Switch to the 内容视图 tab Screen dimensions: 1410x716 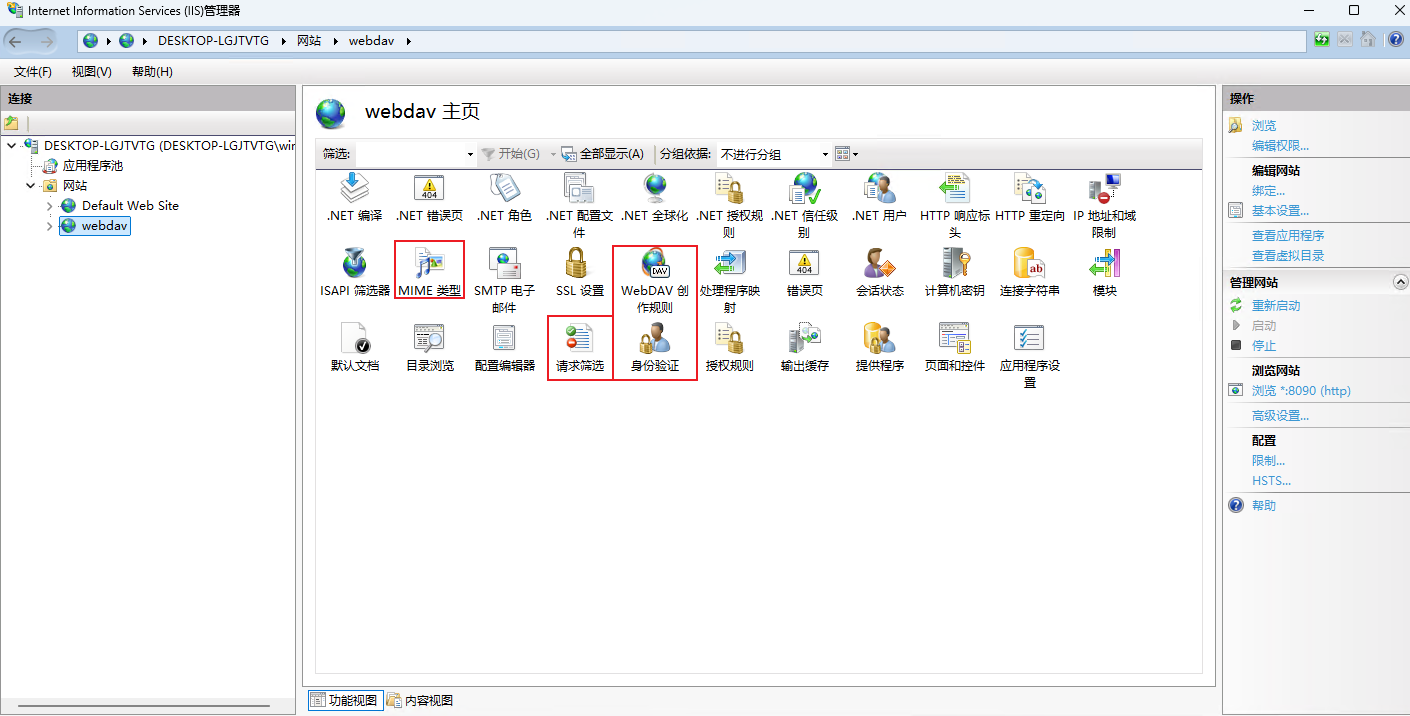click(x=420, y=701)
